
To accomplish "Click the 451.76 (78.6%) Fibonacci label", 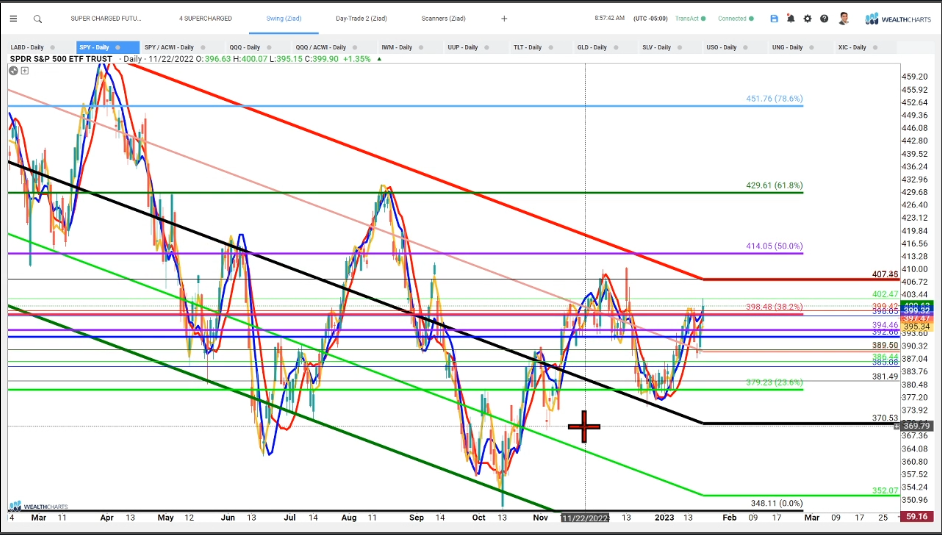I will tap(774, 99).
